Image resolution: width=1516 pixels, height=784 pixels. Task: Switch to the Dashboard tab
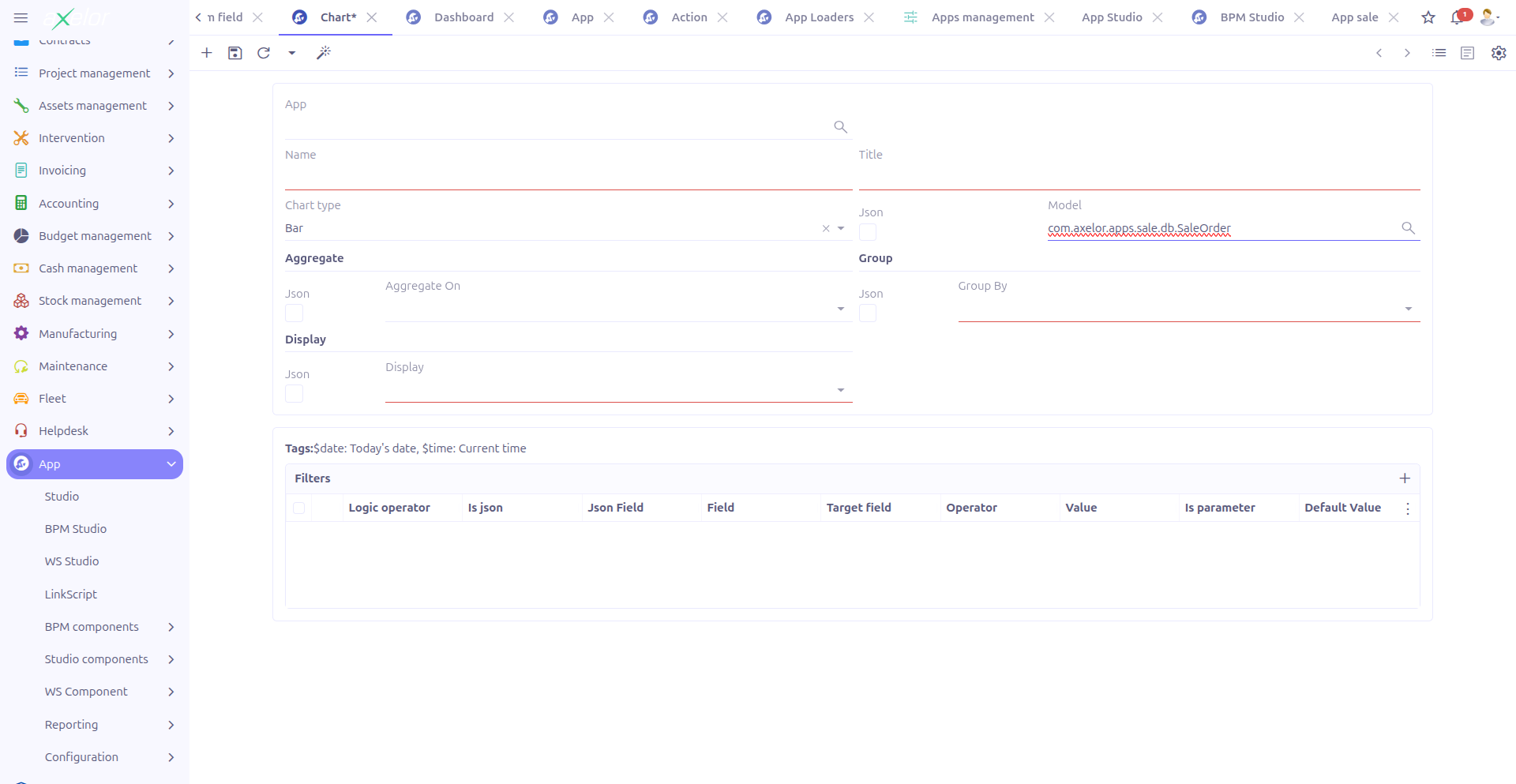coord(463,17)
